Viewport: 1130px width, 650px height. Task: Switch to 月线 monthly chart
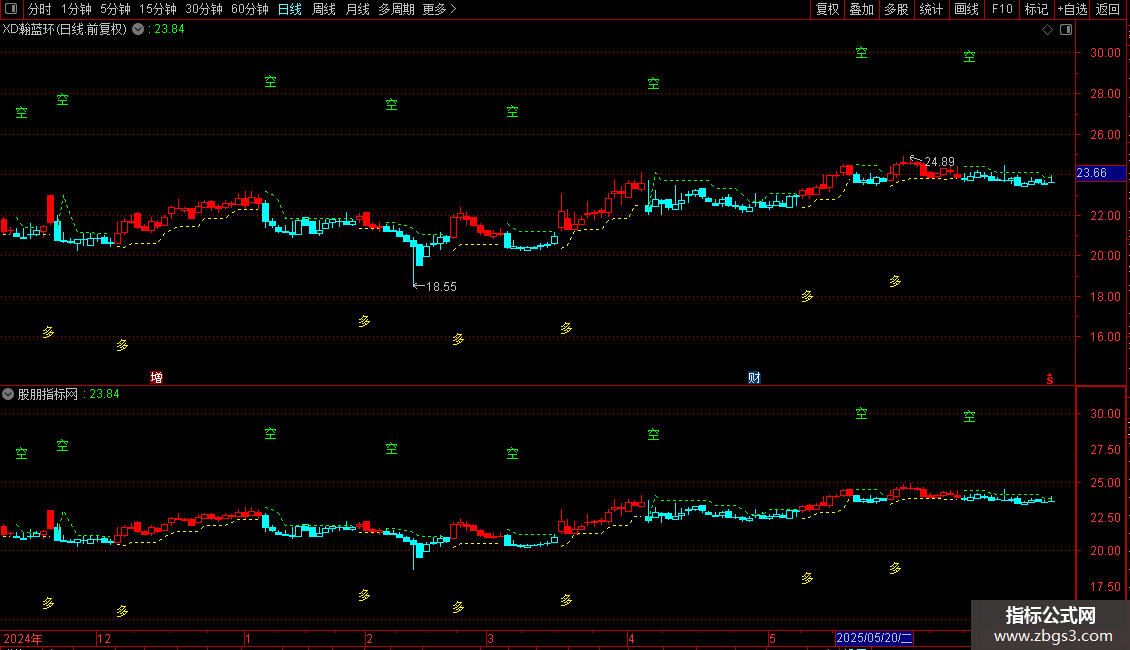[357, 9]
